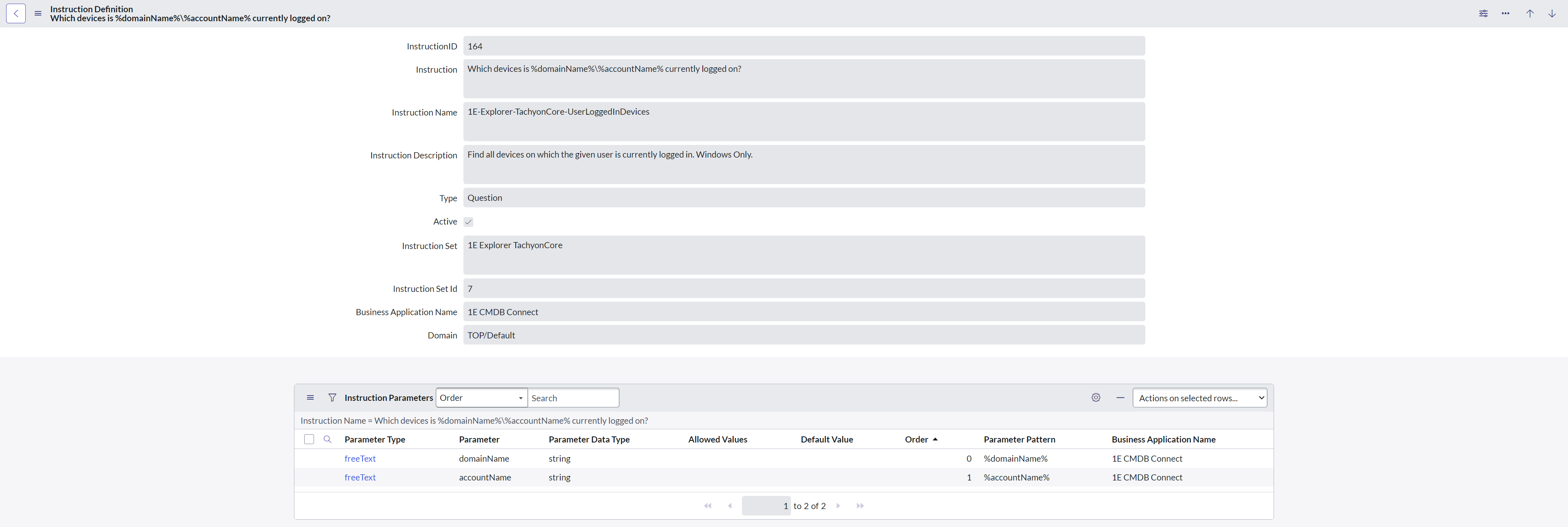The image size is (1568, 527).
Task: Click the InstructionID field showing 164
Action: click(804, 46)
